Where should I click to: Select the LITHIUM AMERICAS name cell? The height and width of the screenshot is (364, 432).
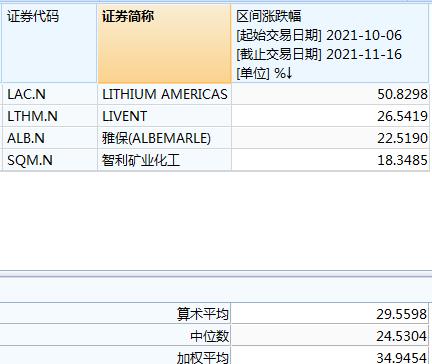pos(164,94)
